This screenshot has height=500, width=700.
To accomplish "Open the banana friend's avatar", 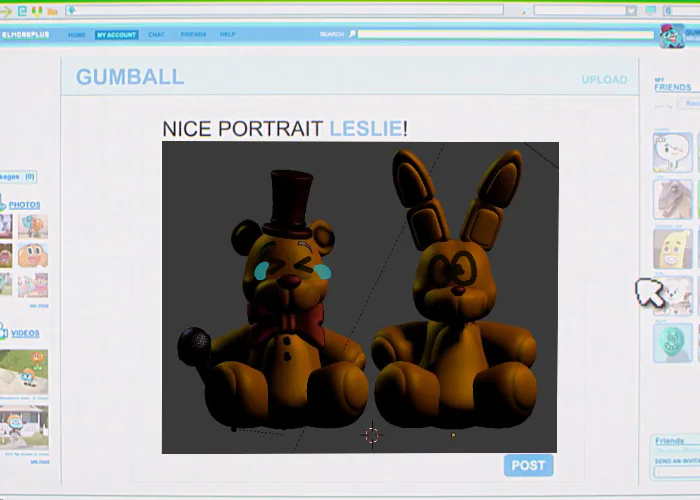I will coord(673,249).
